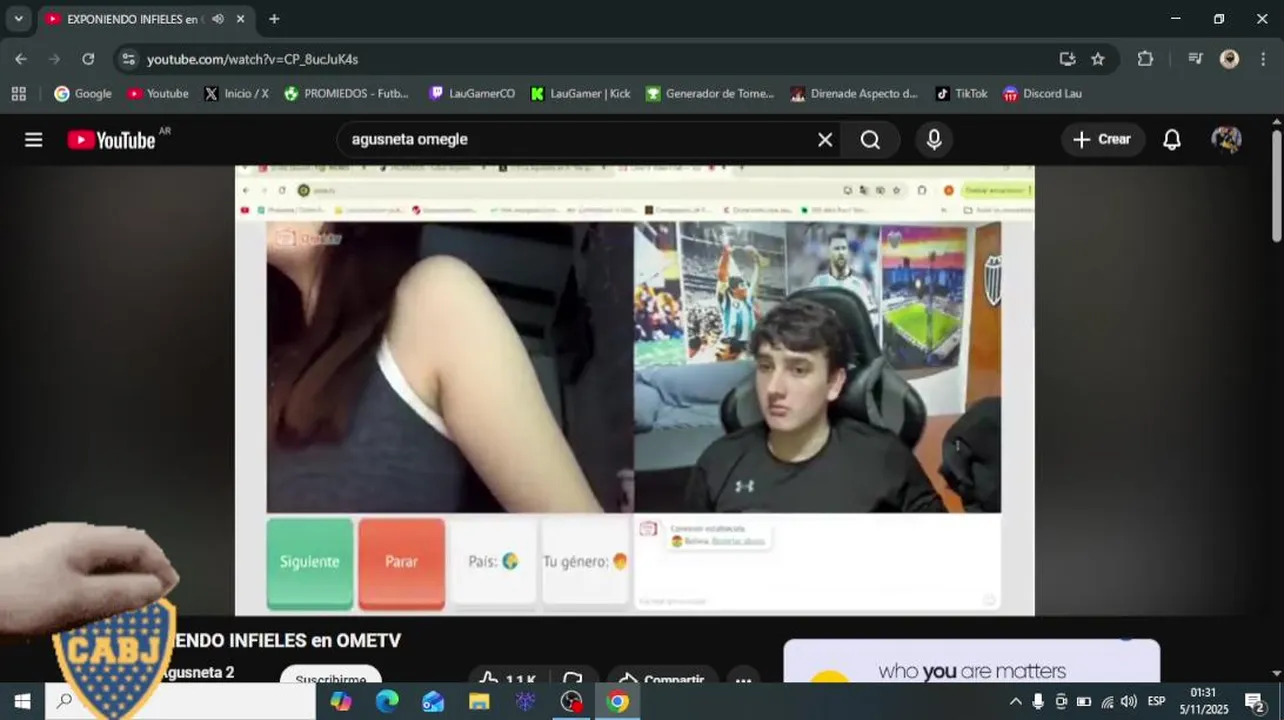Click the YouTube logo to go home
This screenshot has width=1284, height=720.
point(112,140)
